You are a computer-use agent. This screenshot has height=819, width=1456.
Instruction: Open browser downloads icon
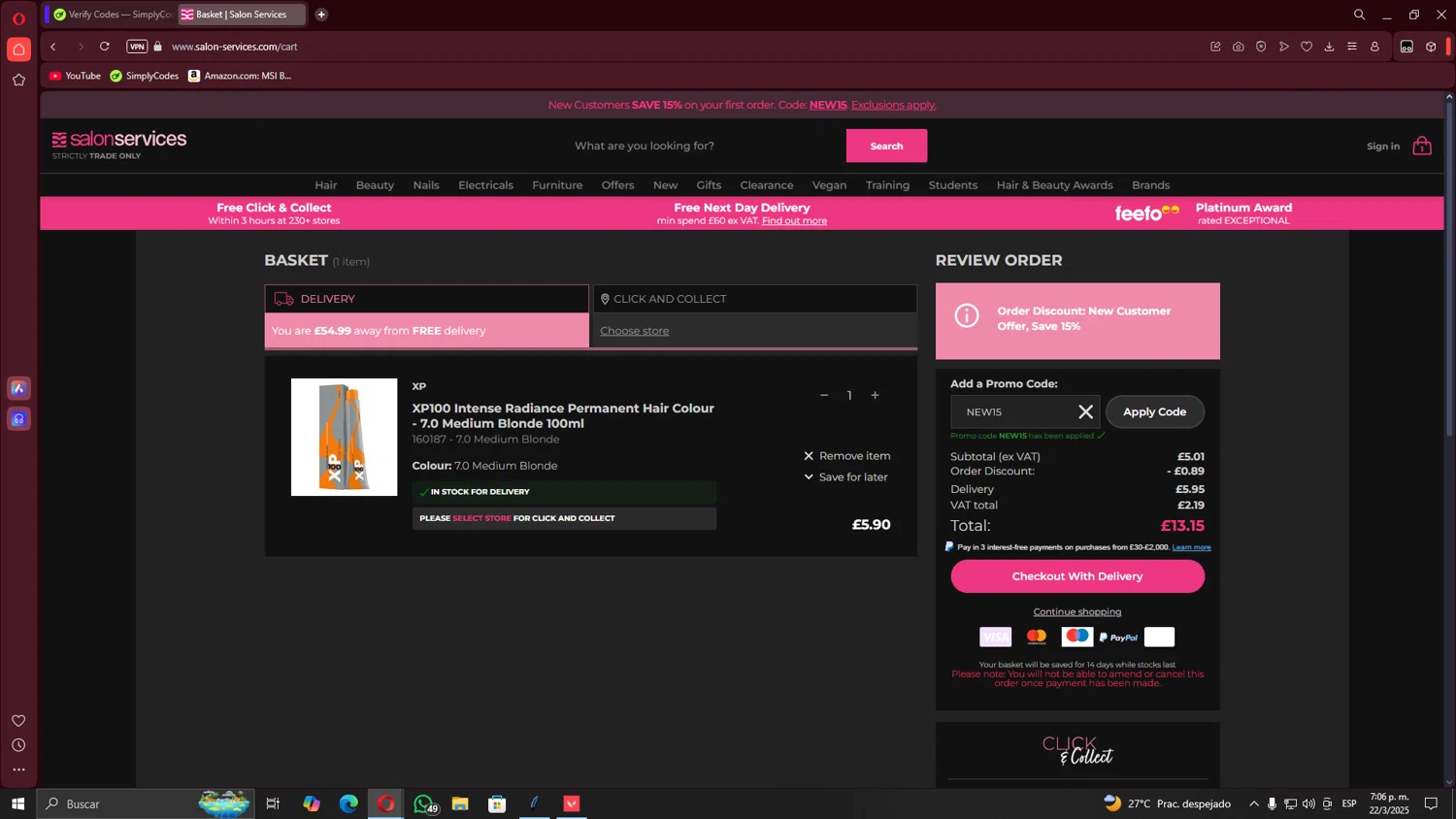[x=1329, y=47]
